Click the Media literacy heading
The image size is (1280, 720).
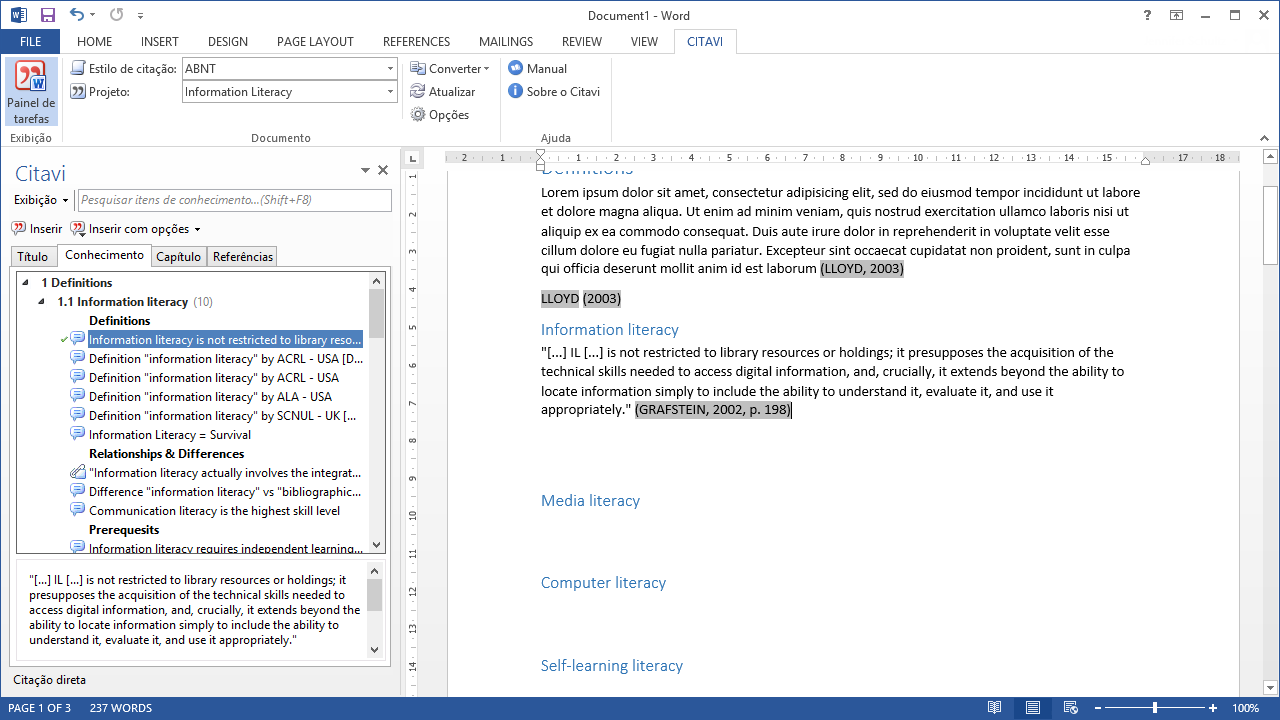(590, 501)
